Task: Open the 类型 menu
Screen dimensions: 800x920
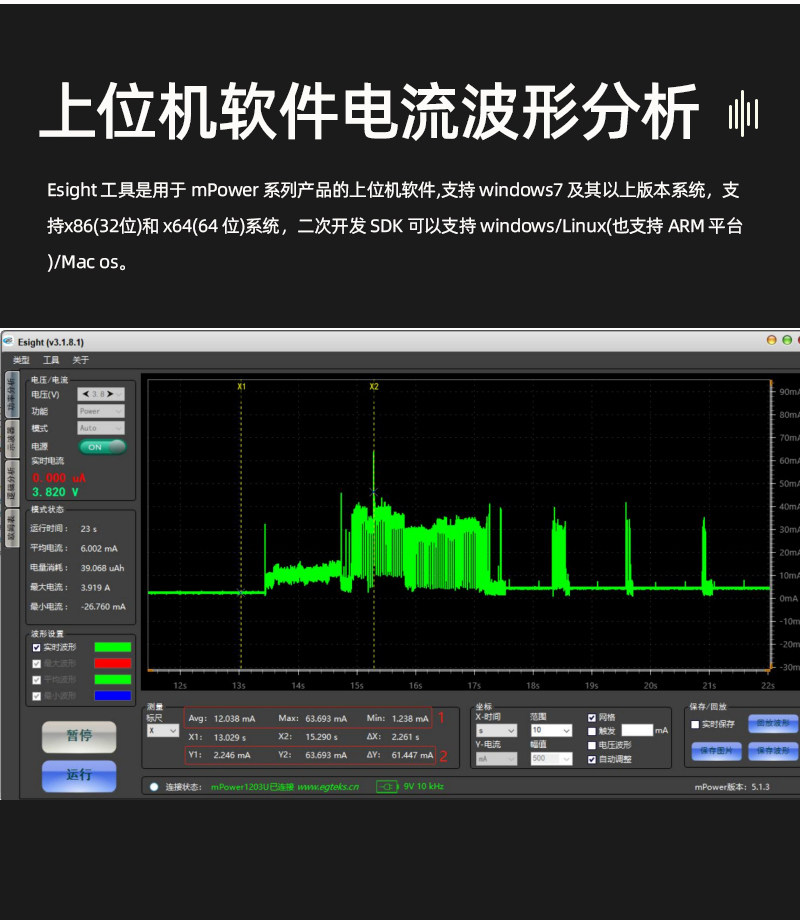Action: click(x=21, y=360)
